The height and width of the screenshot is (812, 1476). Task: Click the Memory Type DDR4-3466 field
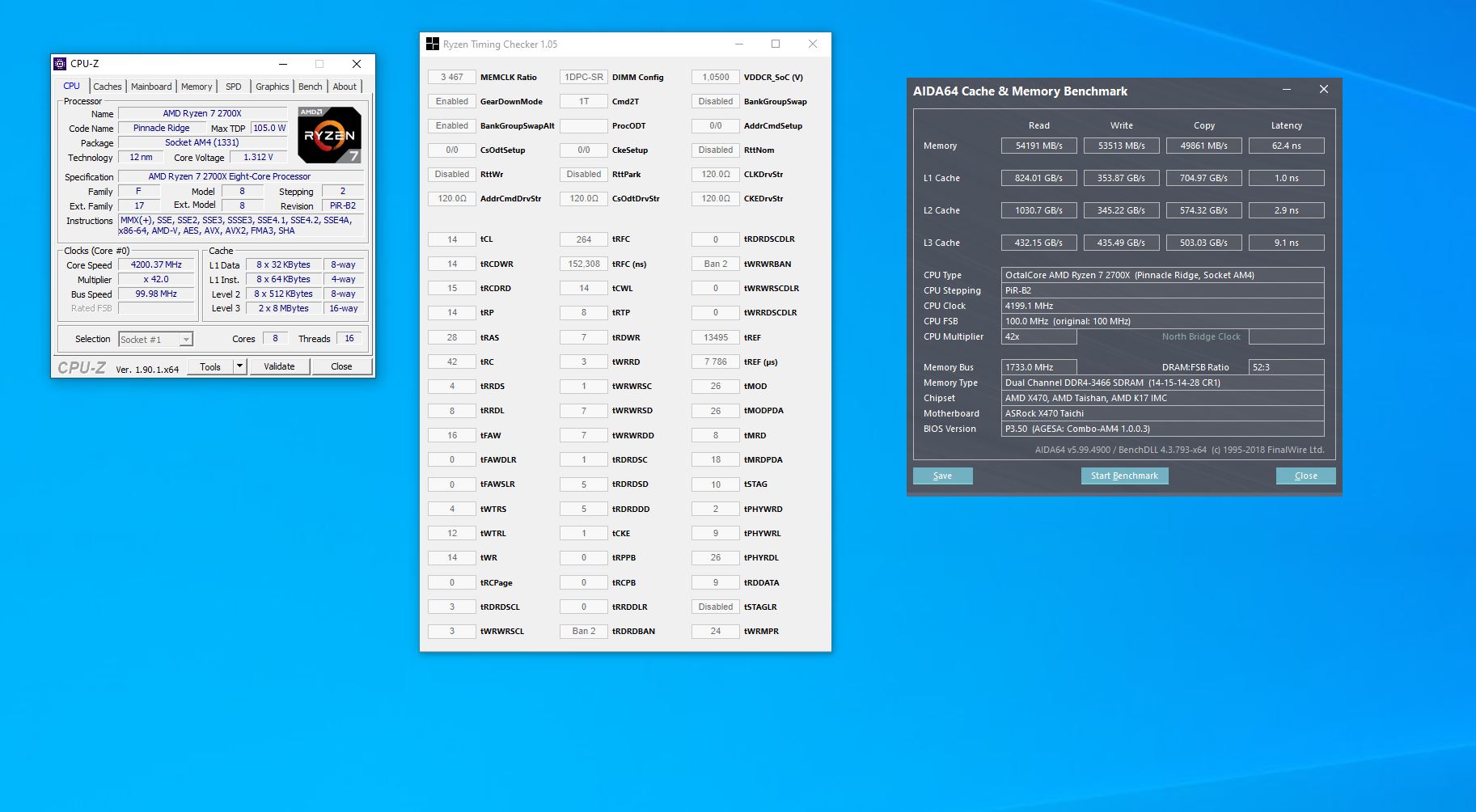tap(1163, 383)
